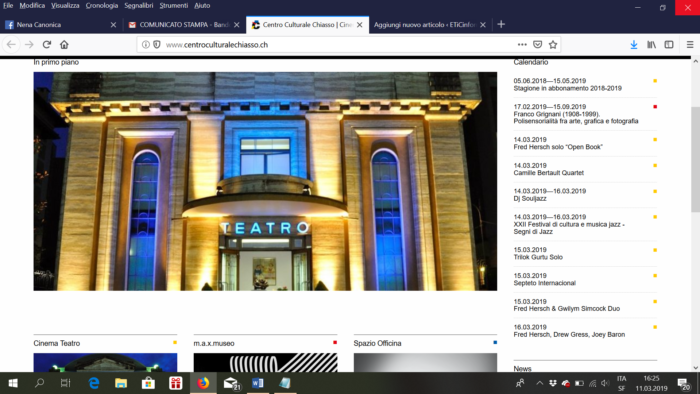Open the Segnalibri menu
Screen dimensions: 700x394
coord(138,5)
